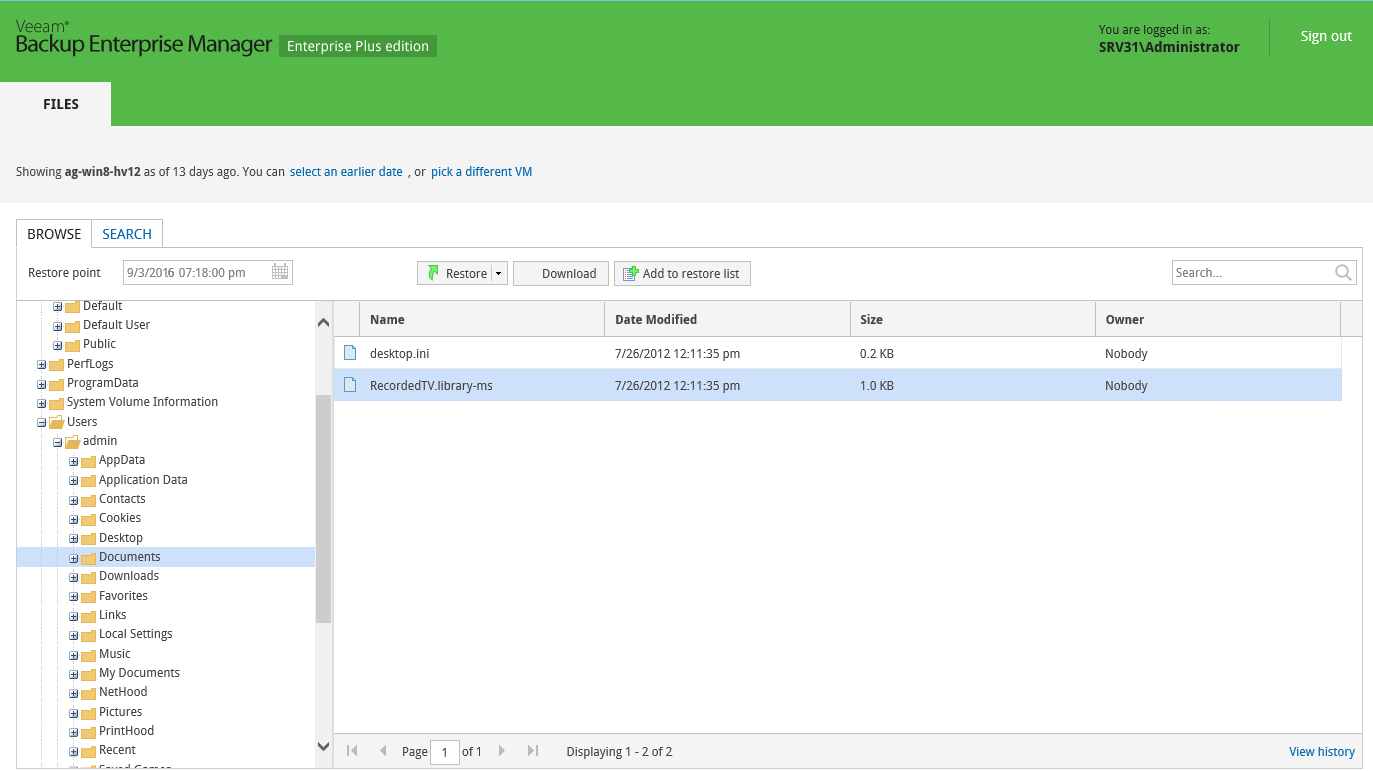Open the View history link
This screenshot has width=1373, height=771.
[1322, 752]
